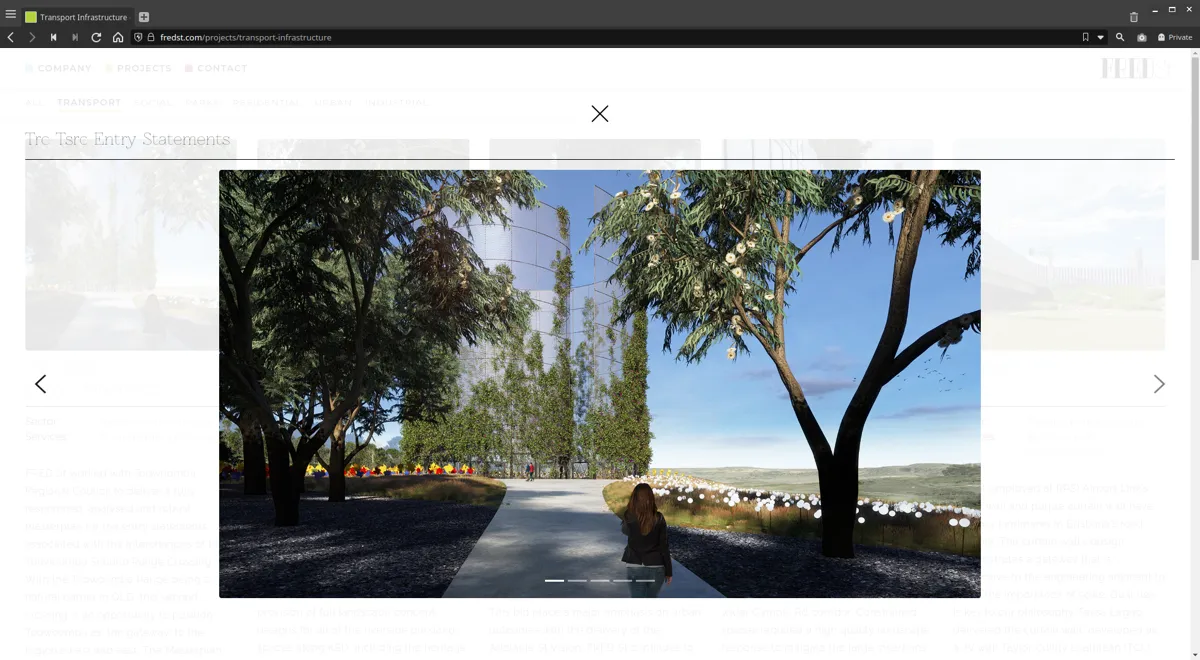Click the Private window indicator
The height and width of the screenshot is (660, 1200).
tap(1175, 37)
